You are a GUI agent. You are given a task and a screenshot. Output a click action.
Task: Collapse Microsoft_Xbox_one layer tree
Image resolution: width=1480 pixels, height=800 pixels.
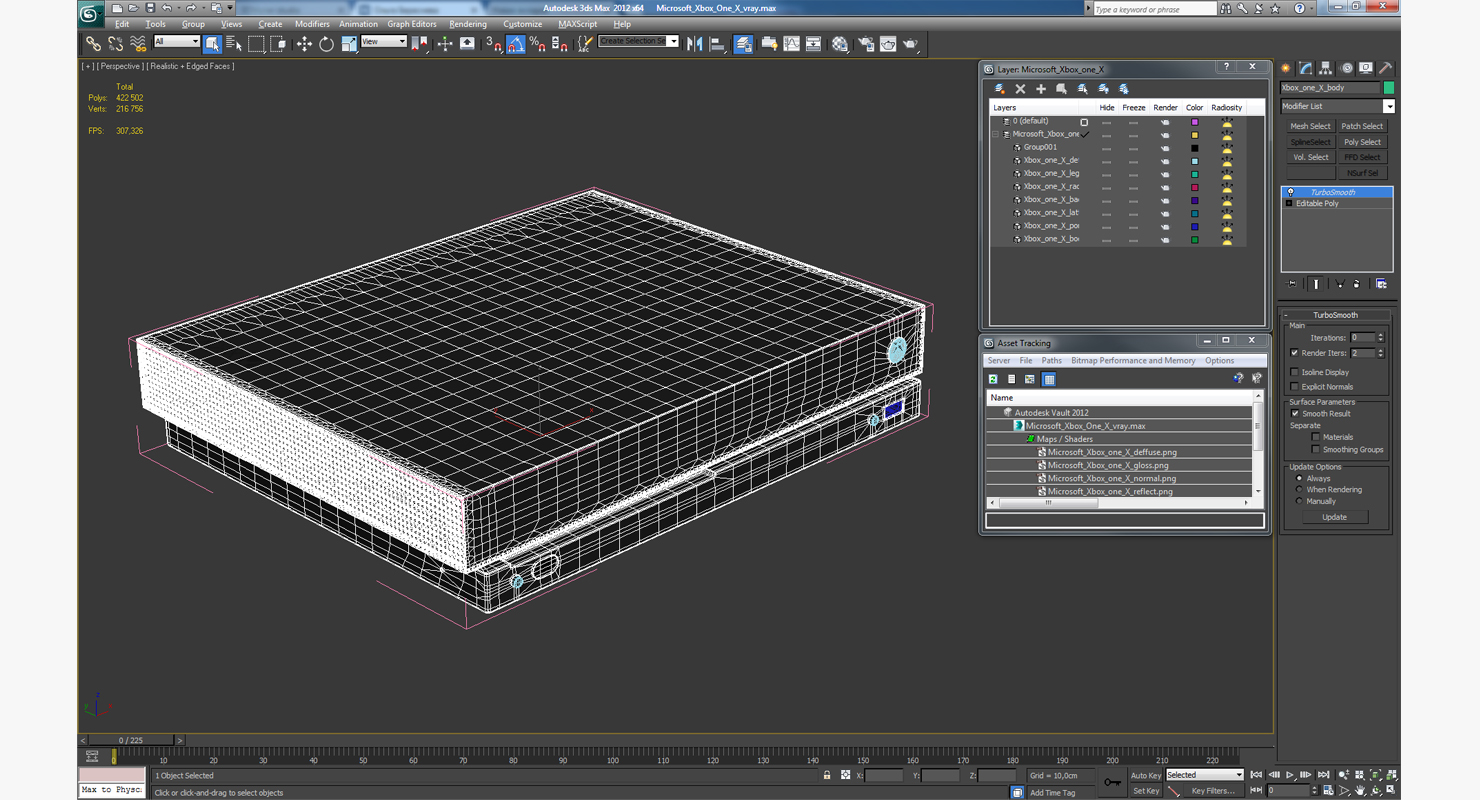pos(996,134)
